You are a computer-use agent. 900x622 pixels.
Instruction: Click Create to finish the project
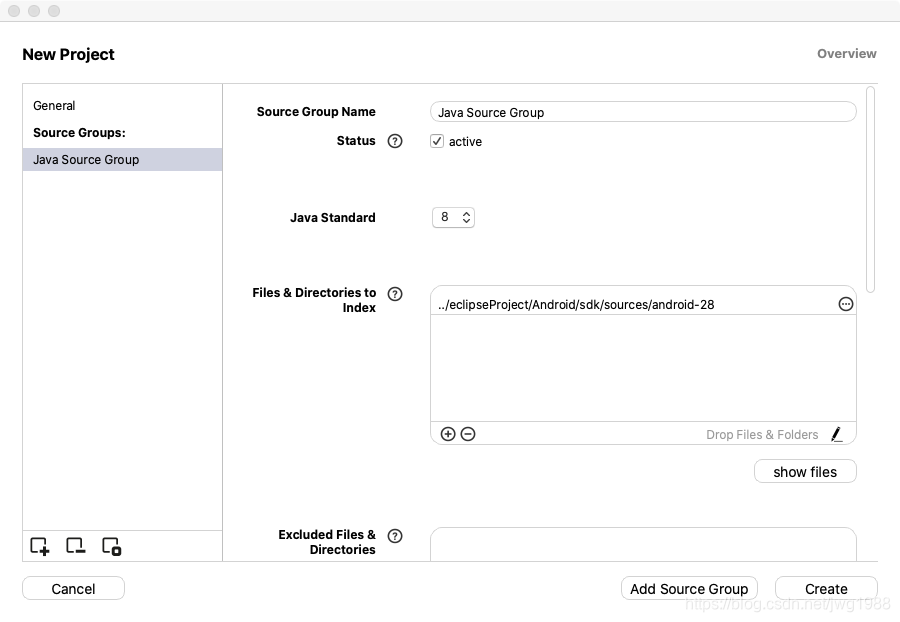point(826,589)
